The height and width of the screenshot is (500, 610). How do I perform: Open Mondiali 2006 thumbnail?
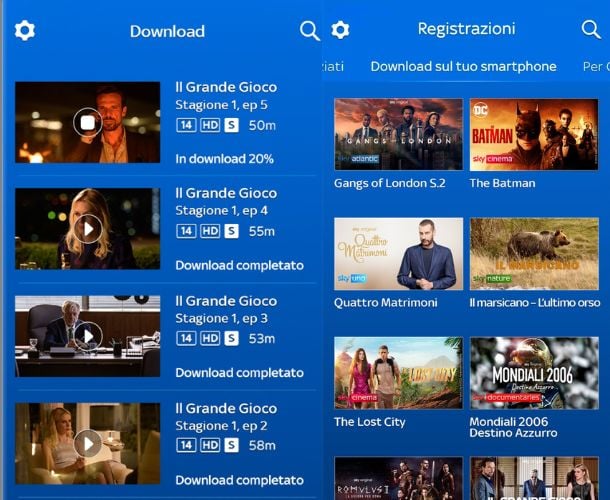click(x=534, y=373)
